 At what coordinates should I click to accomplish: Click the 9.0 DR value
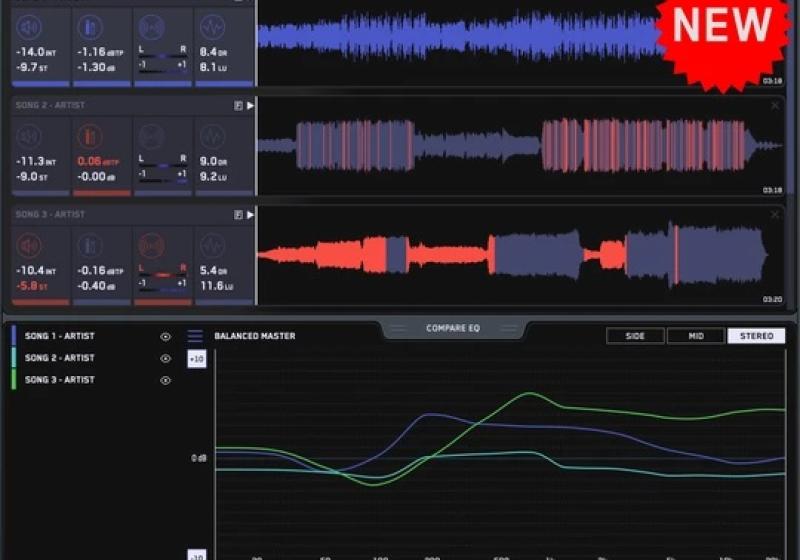click(213, 162)
